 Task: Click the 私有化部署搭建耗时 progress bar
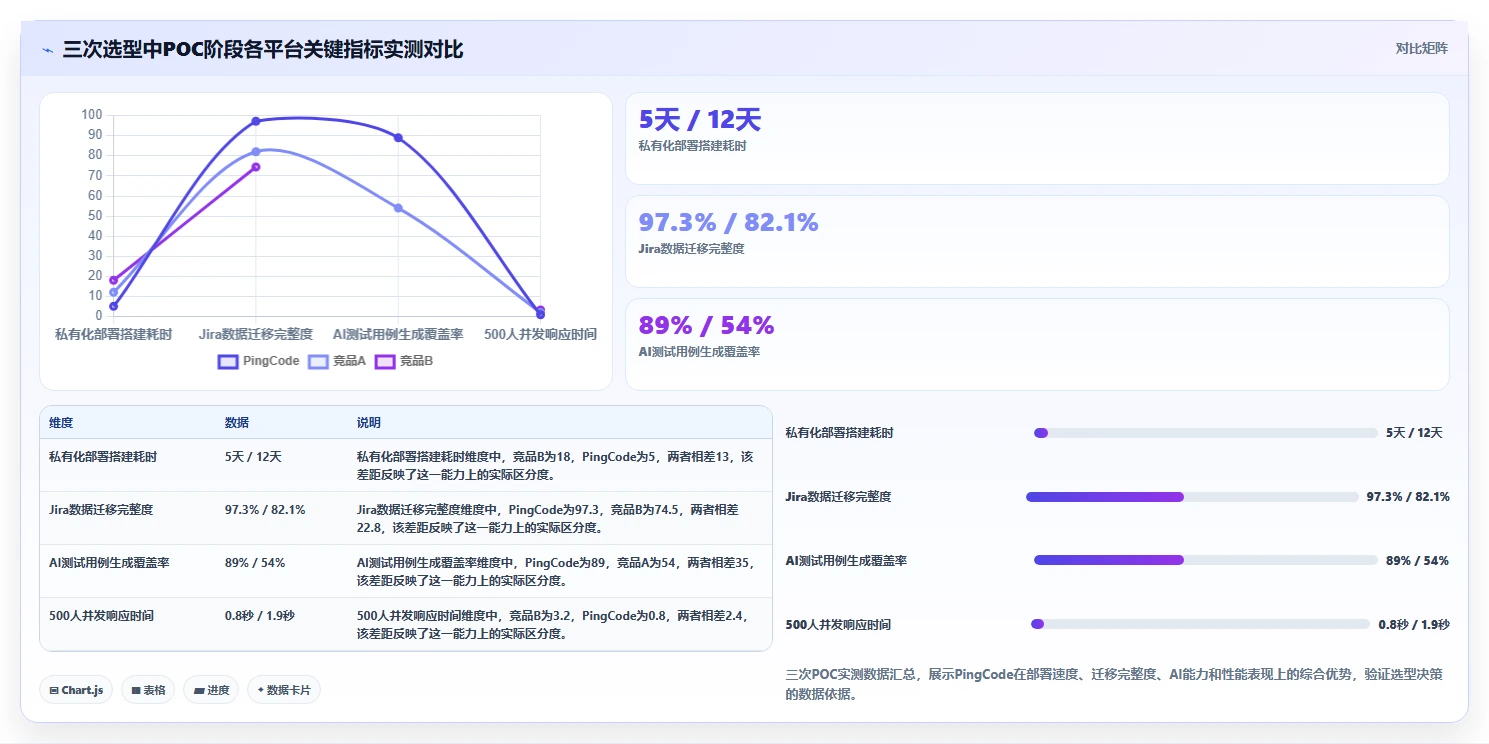pyautogui.click(x=1206, y=433)
